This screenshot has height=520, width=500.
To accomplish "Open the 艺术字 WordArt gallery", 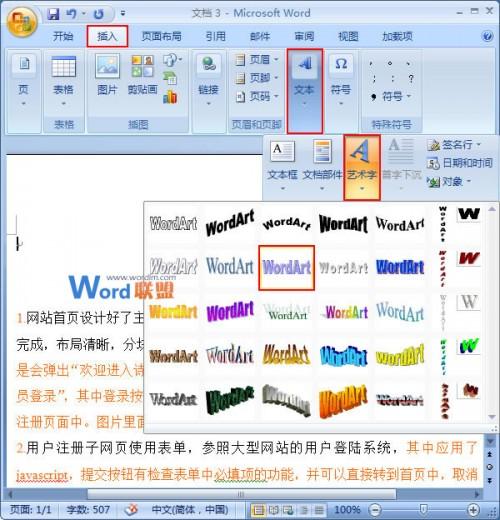I will (362, 167).
